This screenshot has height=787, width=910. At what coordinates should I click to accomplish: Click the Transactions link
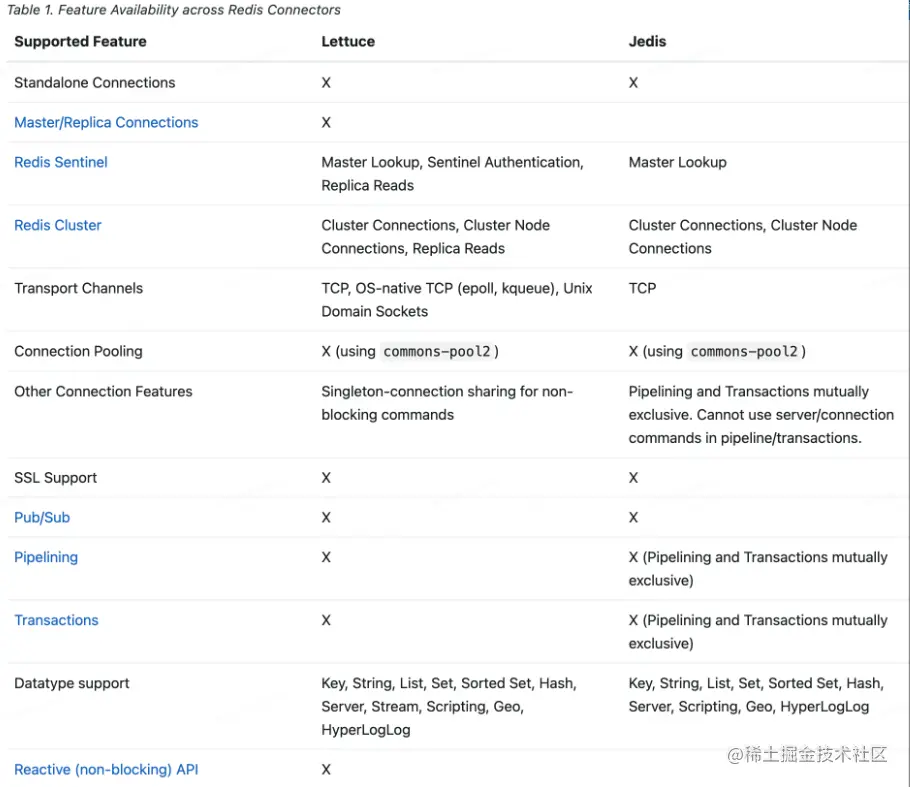56,620
